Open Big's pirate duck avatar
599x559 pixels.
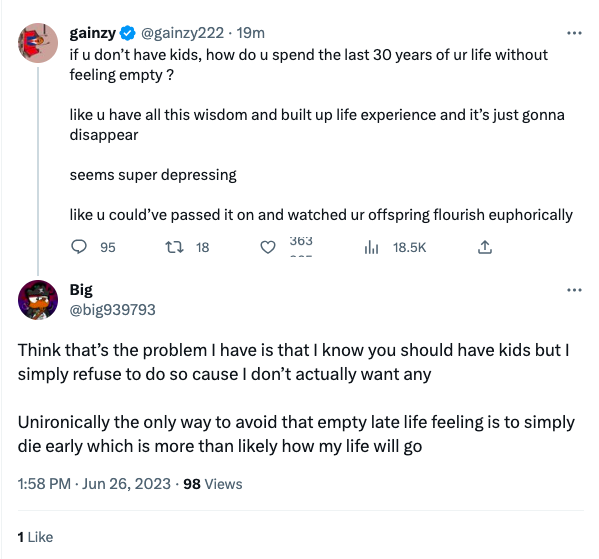pyautogui.click(x=38, y=300)
